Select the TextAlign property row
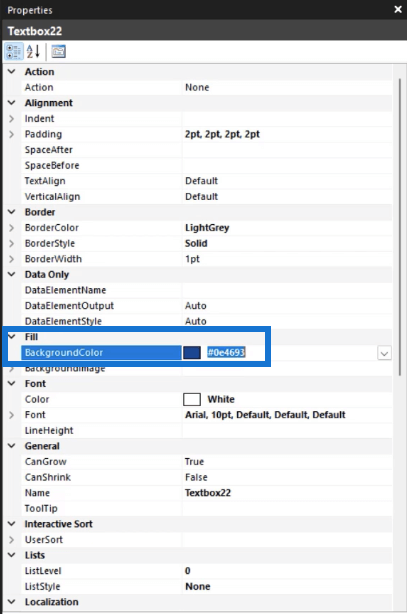This screenshot has height=614, width=407. pyautogui.click(x=206, y=181)
